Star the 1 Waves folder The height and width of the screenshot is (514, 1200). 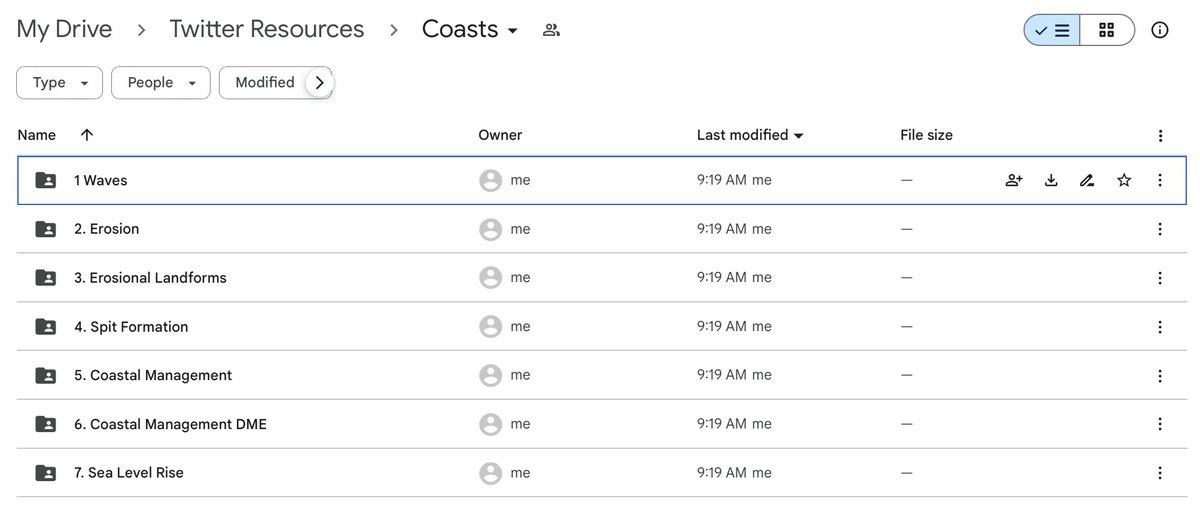coord(1124,180)
